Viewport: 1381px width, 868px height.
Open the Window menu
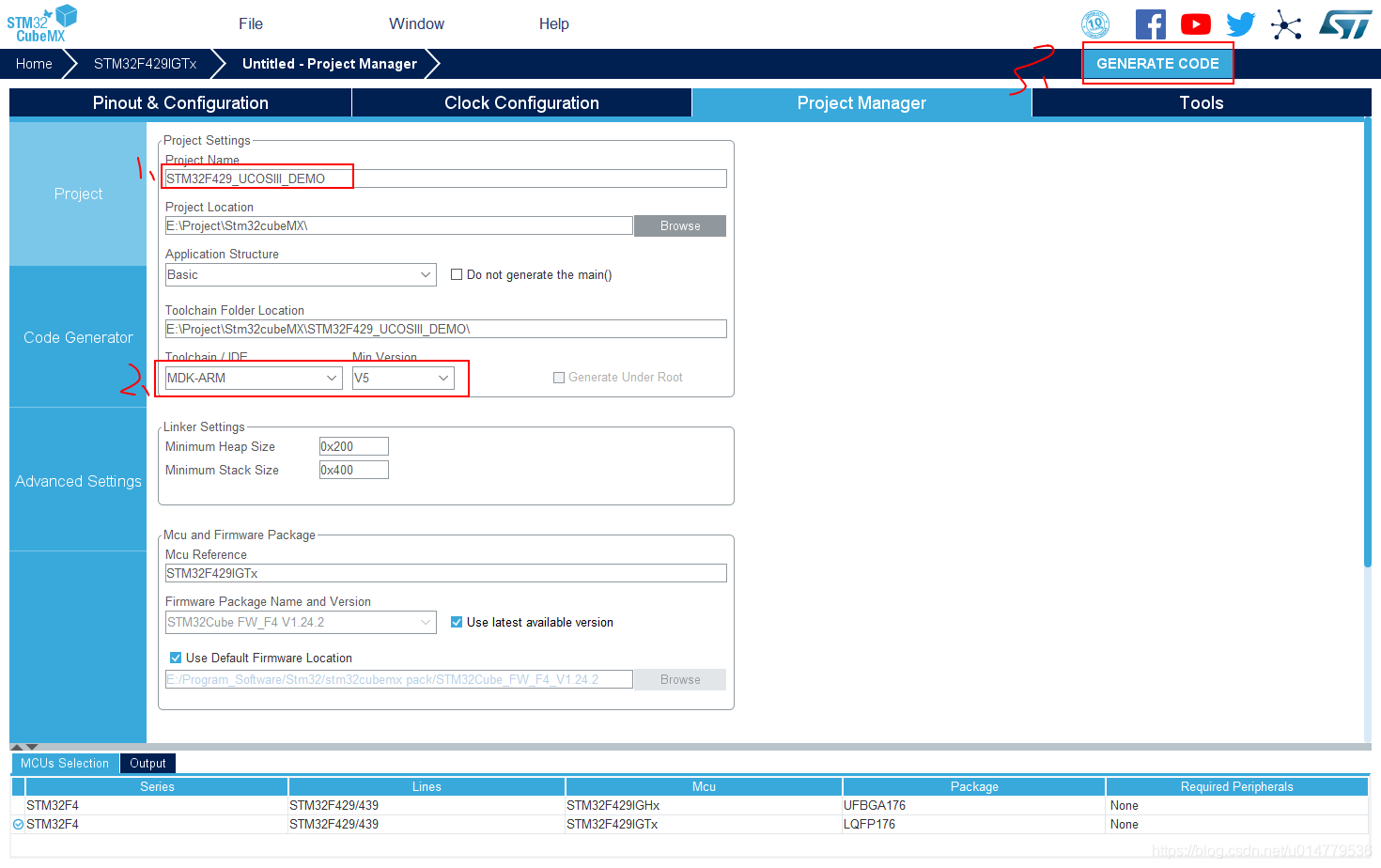(417, 23)
